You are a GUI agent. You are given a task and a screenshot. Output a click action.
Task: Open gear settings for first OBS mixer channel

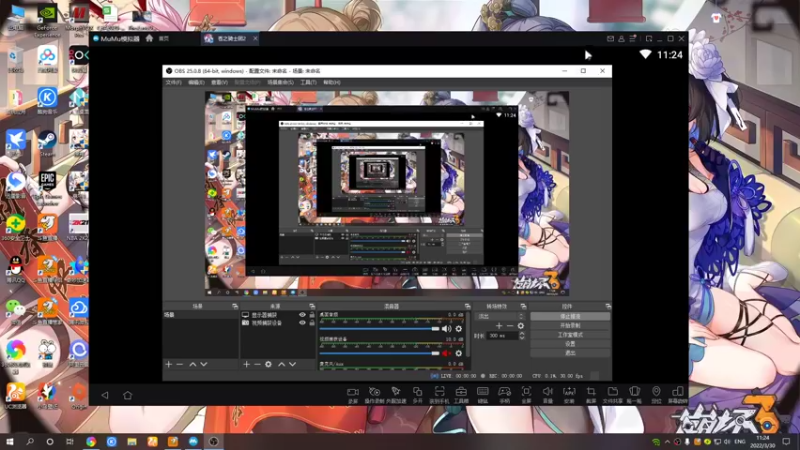[459, 329]
